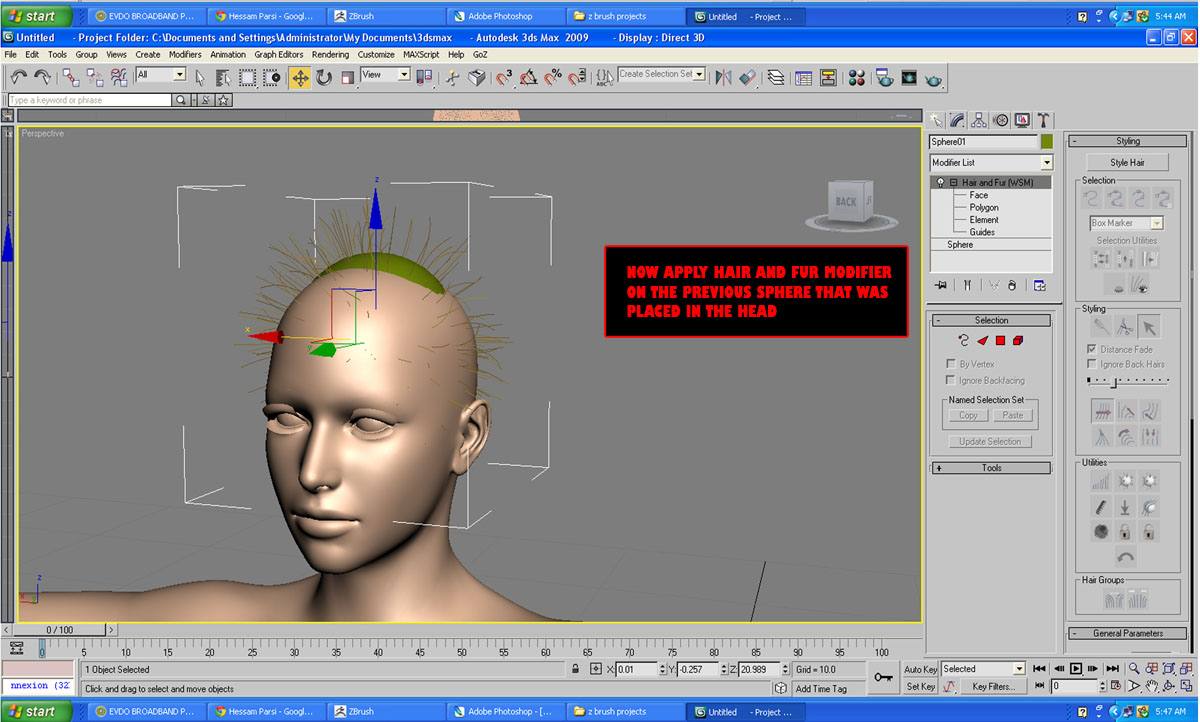Open the Material Editor
Image resolution: width=1200 pixels, height=722 pixels.
point(857,77)
